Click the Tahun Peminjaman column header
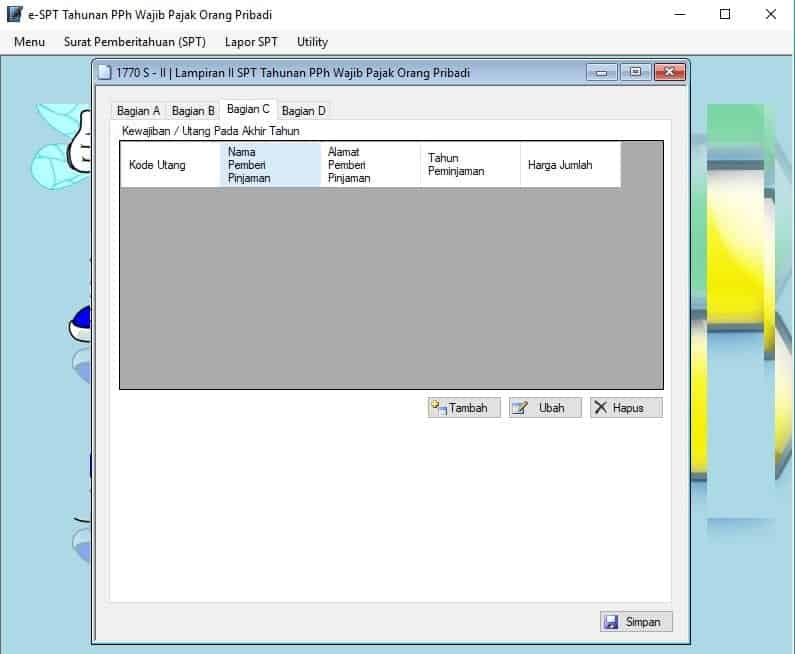 click(x=470, y=165)
